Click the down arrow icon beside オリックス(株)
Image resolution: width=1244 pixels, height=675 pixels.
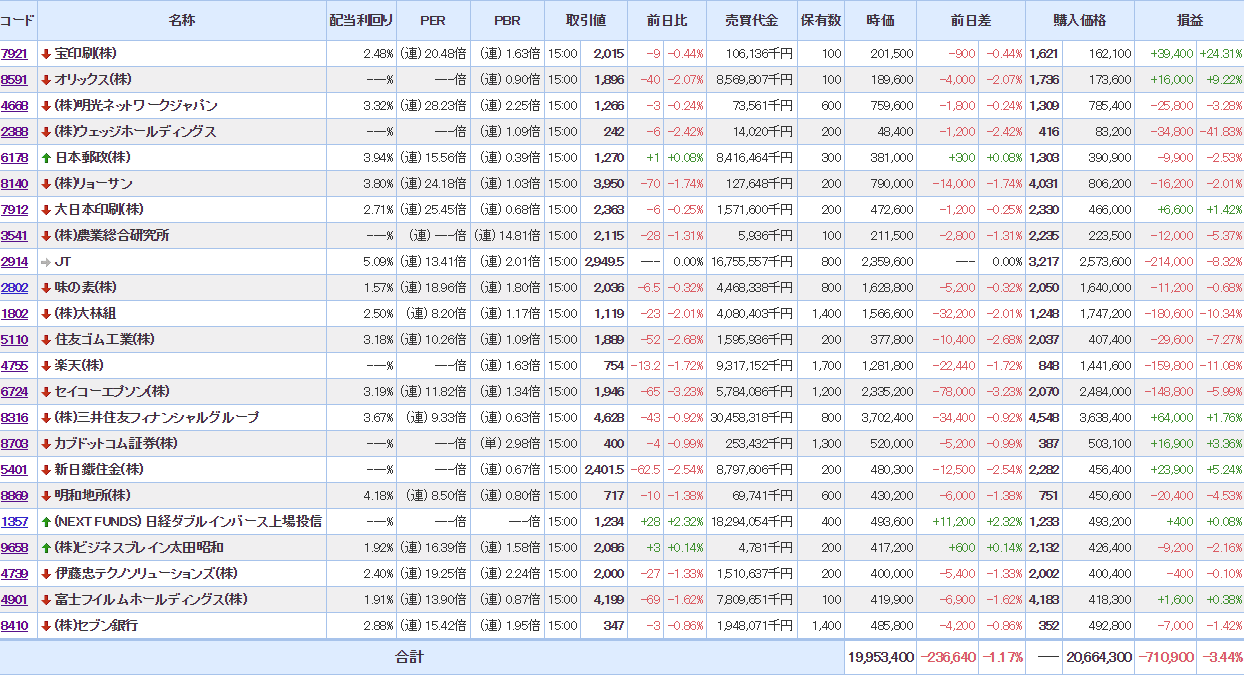(x=46, y=80)
